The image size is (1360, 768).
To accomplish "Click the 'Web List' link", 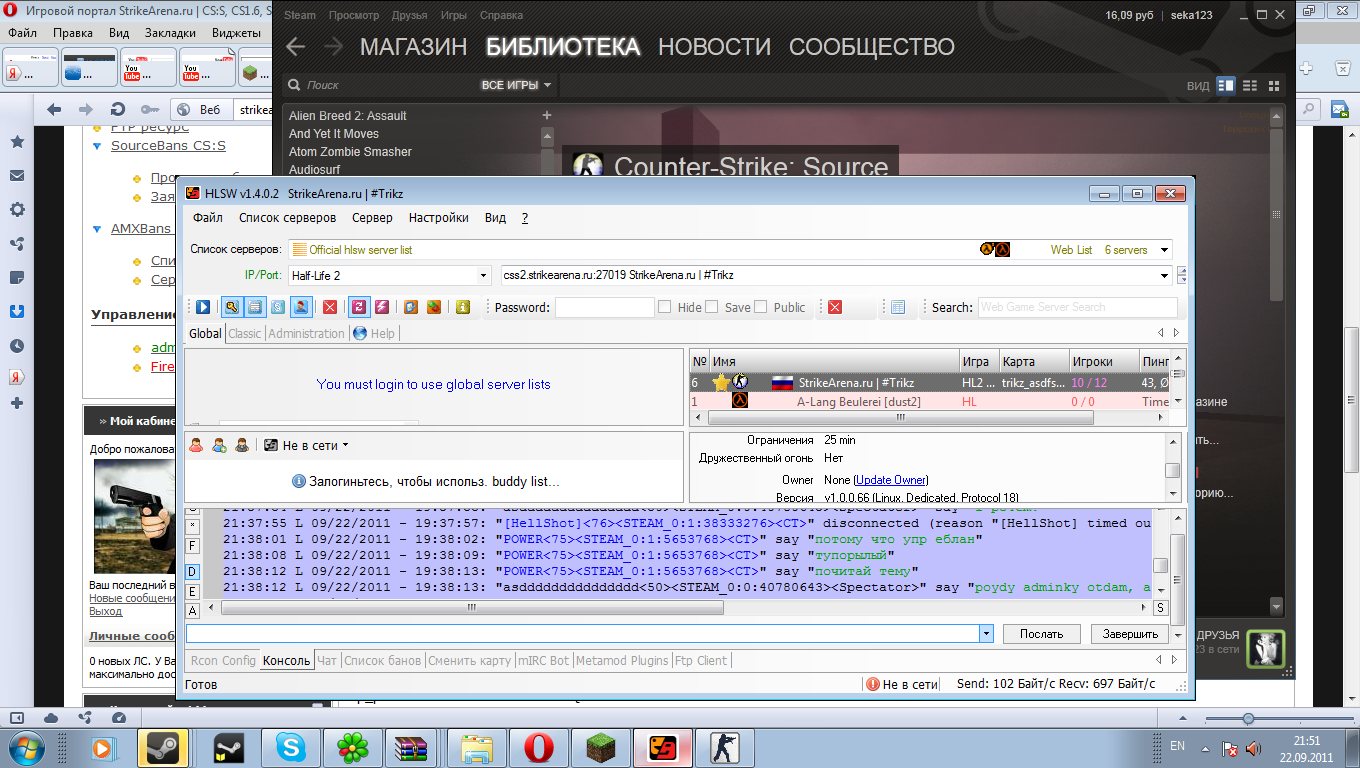I will [x=1071, y=250].
